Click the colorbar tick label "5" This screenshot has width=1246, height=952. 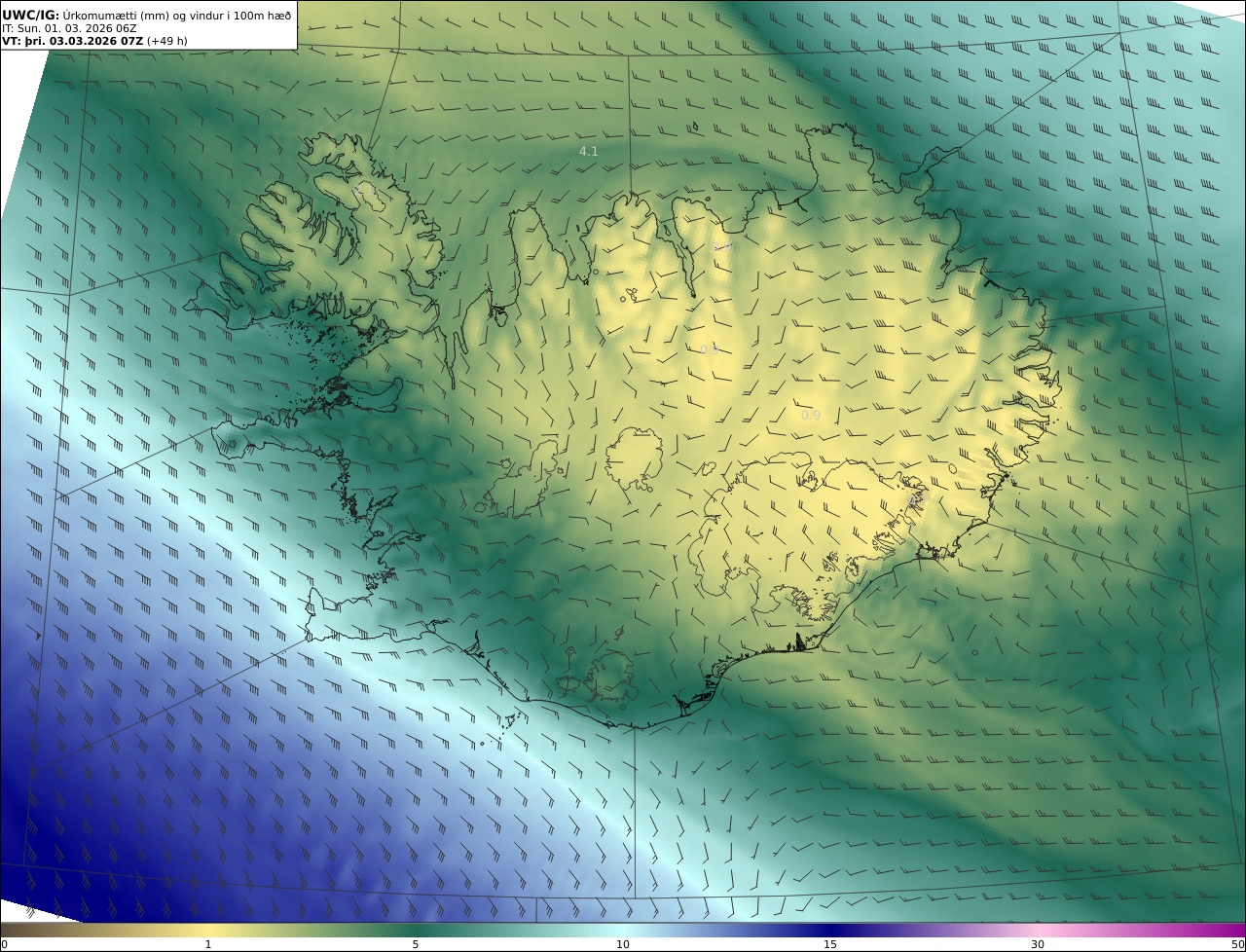[x=416, y=944]
